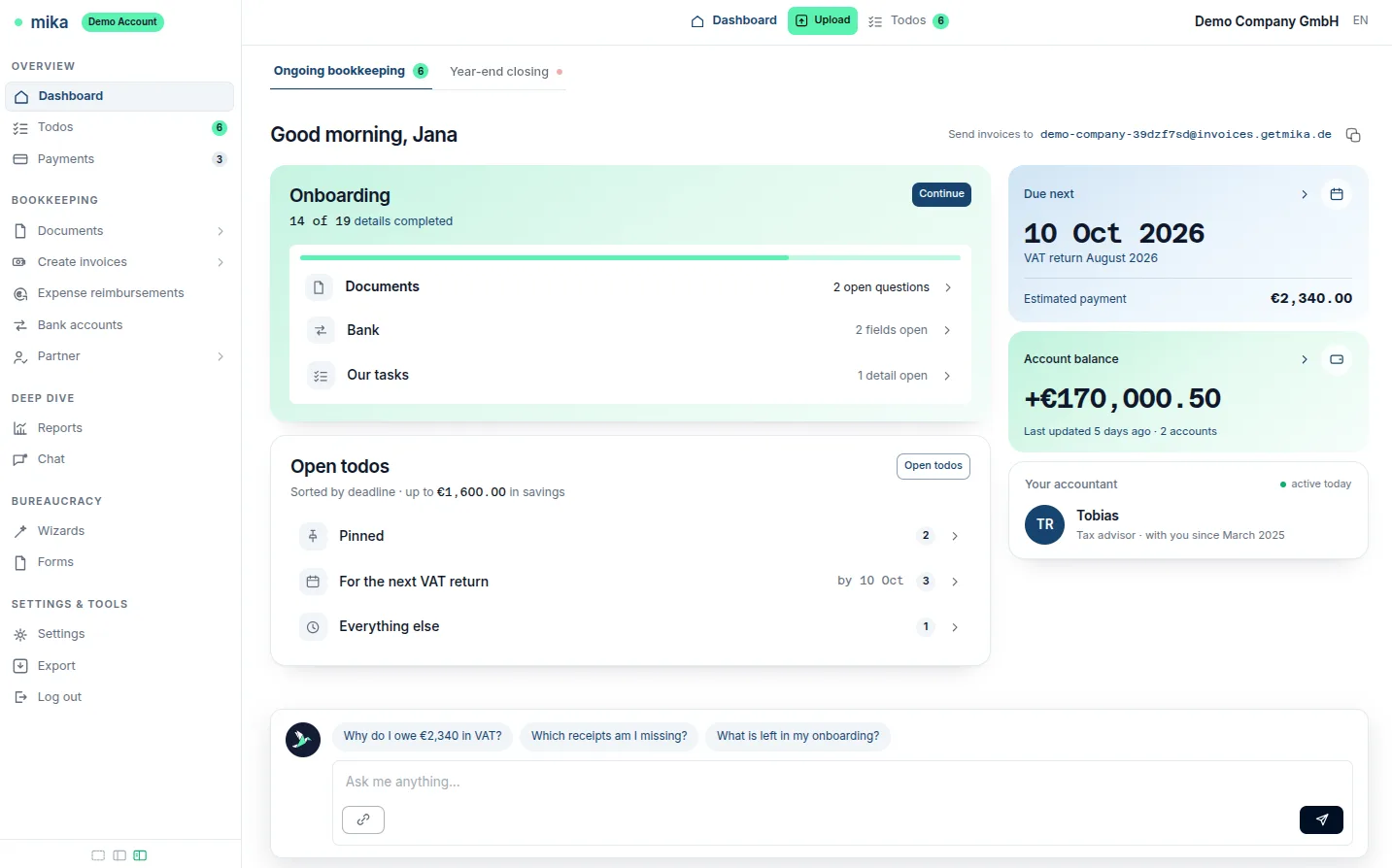Focus the Ask me anything input
This screenshot has width=1392, height=868.
click(x=842, y=782)
